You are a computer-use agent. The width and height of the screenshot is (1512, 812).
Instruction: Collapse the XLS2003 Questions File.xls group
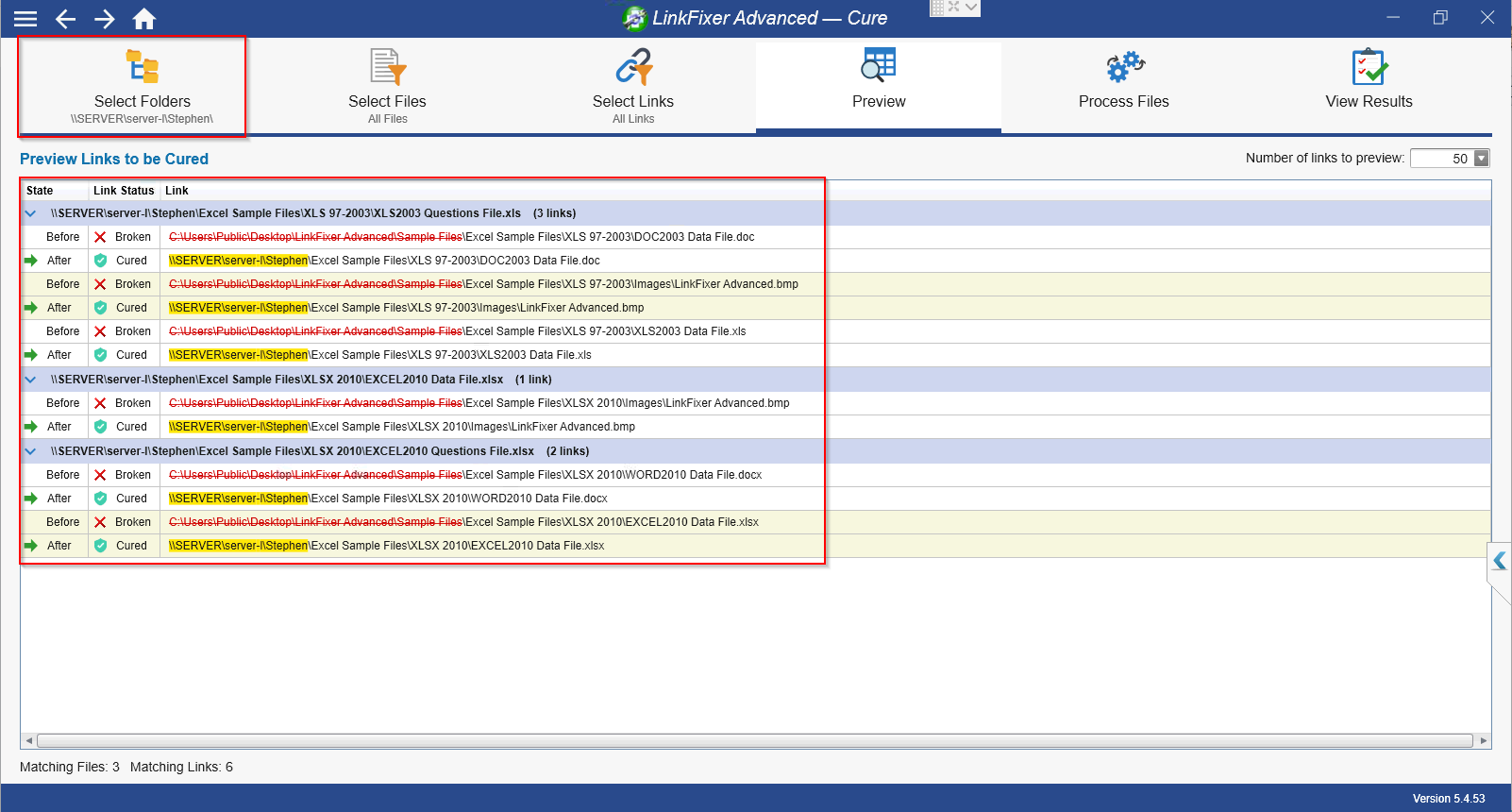(30, 213)
